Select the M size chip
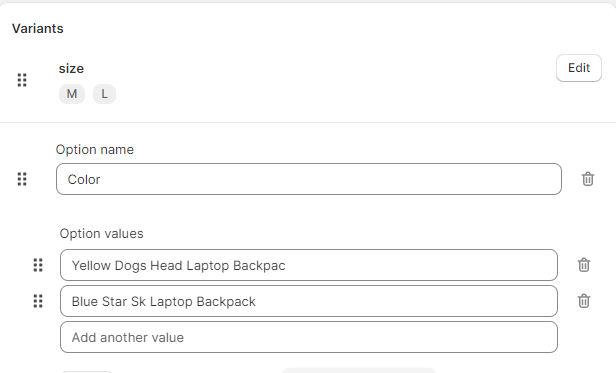The height and width of the screenshot is (373, 616). (72, 94)
